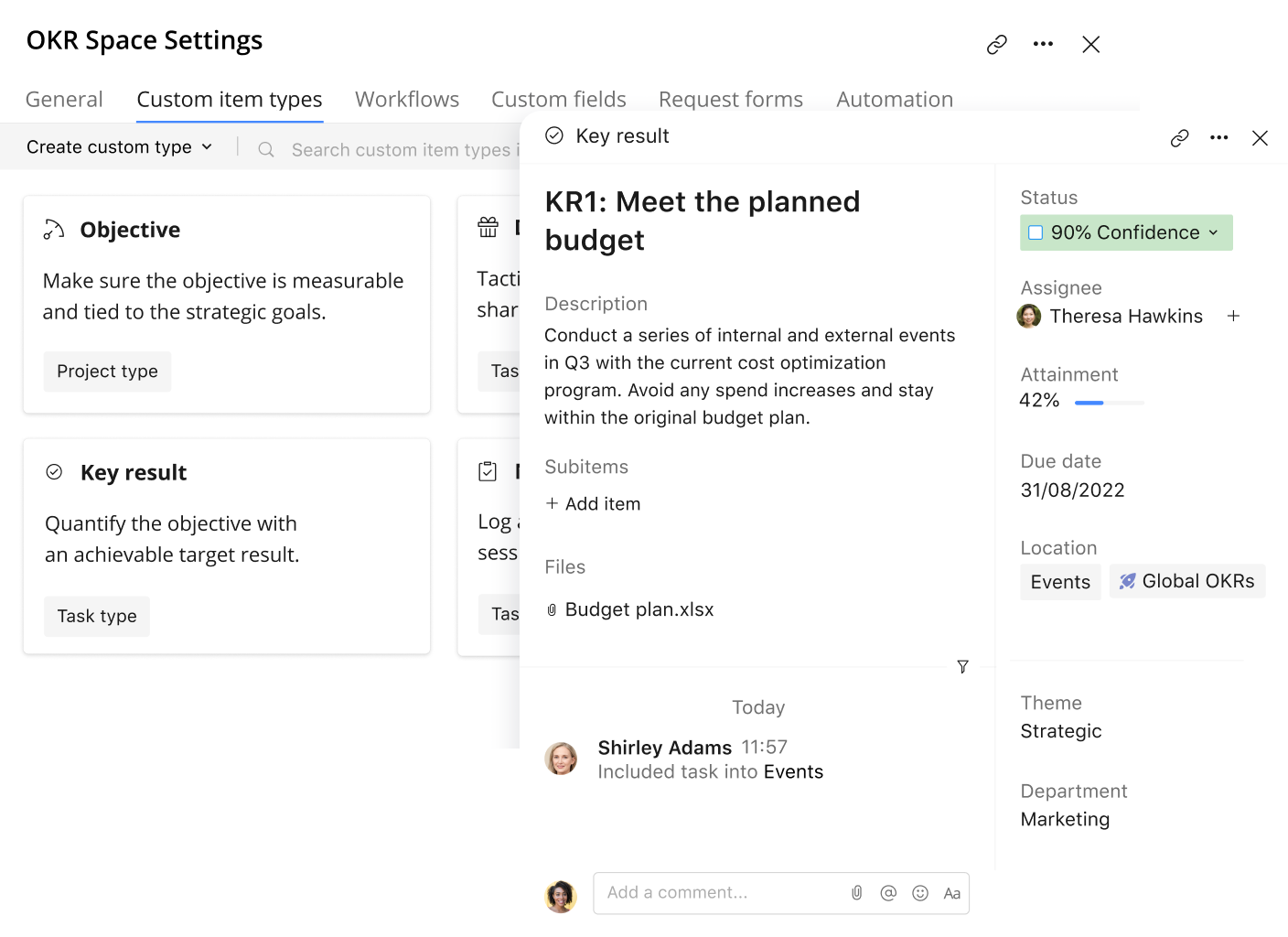1288x937 pixels.
Task: Click Add item under Subitems
Action: pos(594,504)
